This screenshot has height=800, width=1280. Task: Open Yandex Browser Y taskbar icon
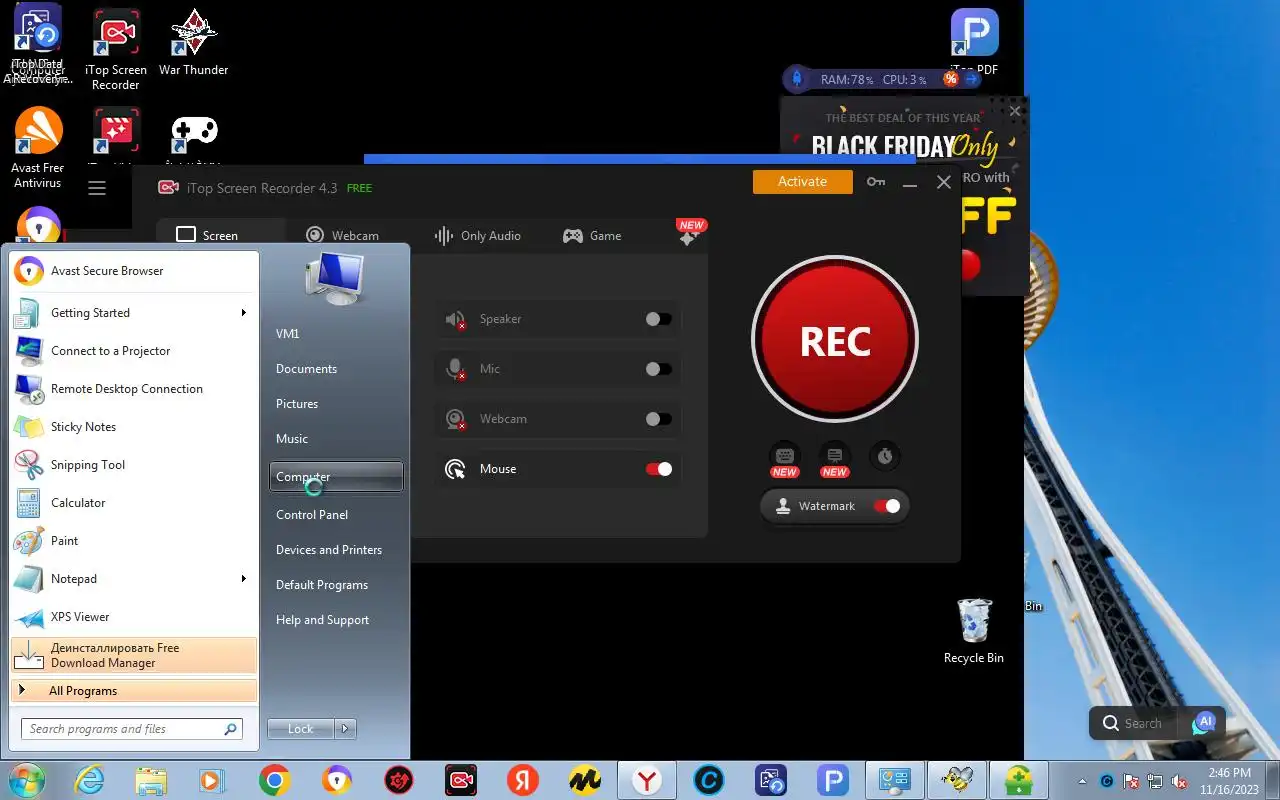click(647, 780)
